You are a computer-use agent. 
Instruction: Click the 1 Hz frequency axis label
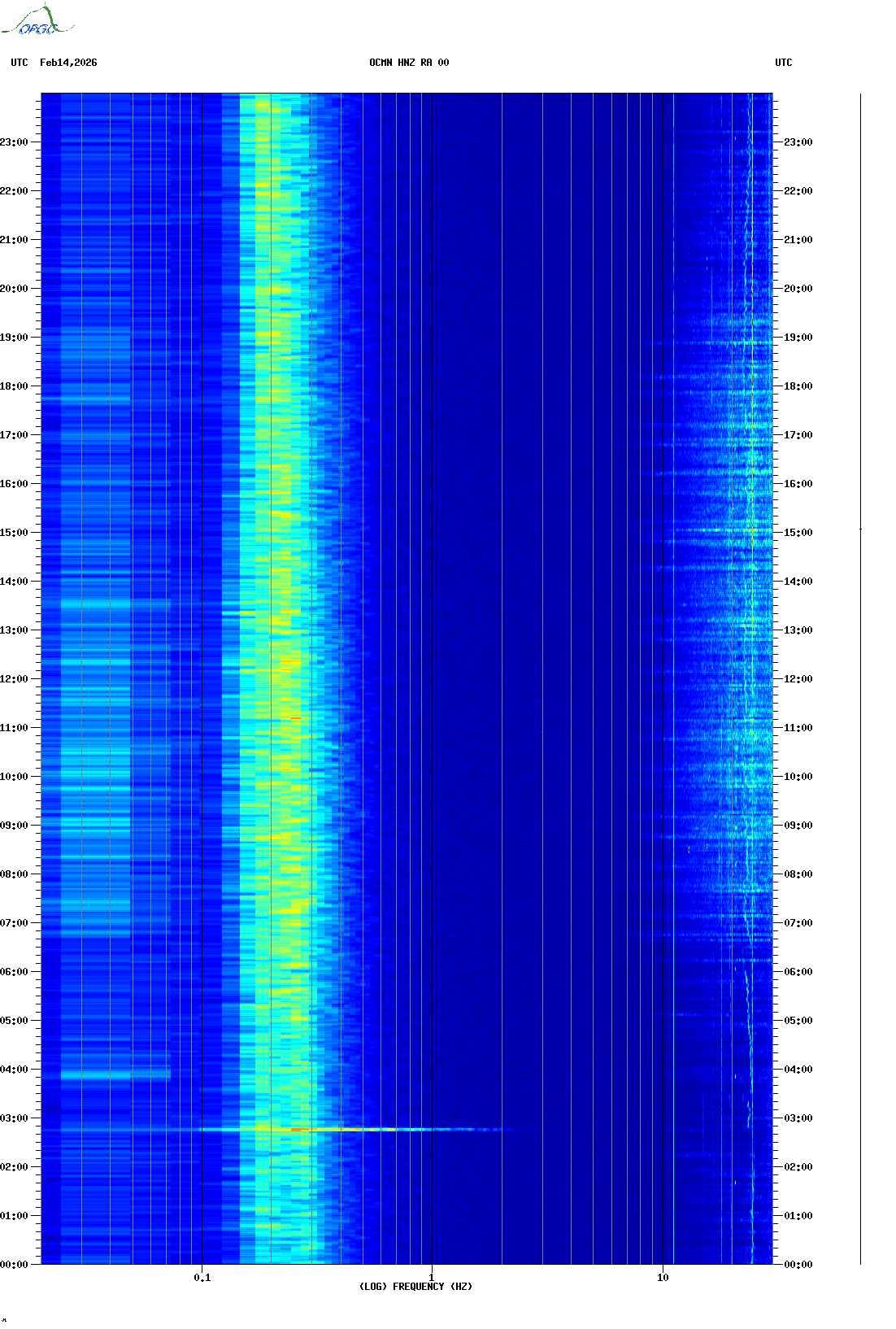click(x=431, y=1278)
